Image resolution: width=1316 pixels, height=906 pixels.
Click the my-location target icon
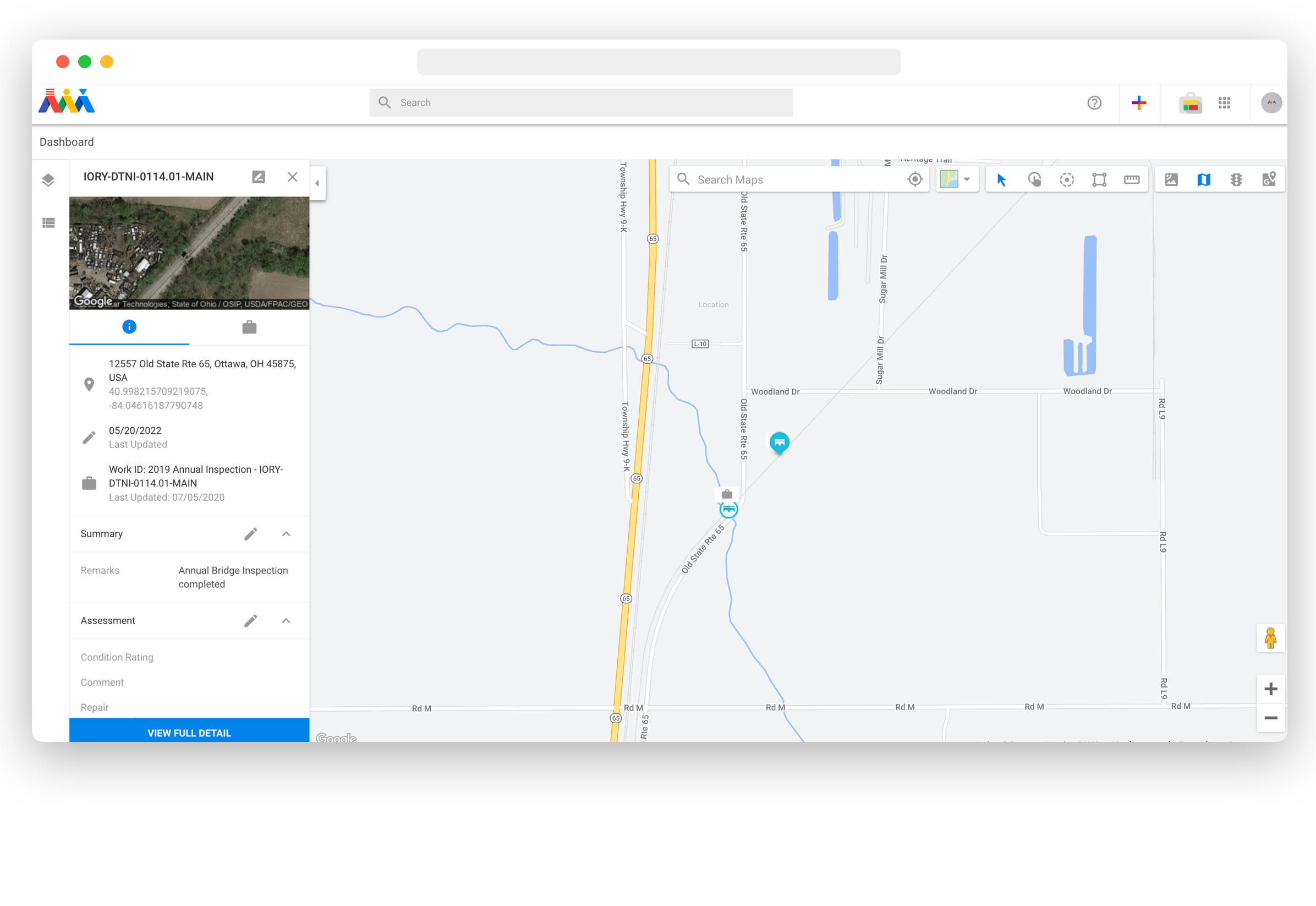point(915,179)
